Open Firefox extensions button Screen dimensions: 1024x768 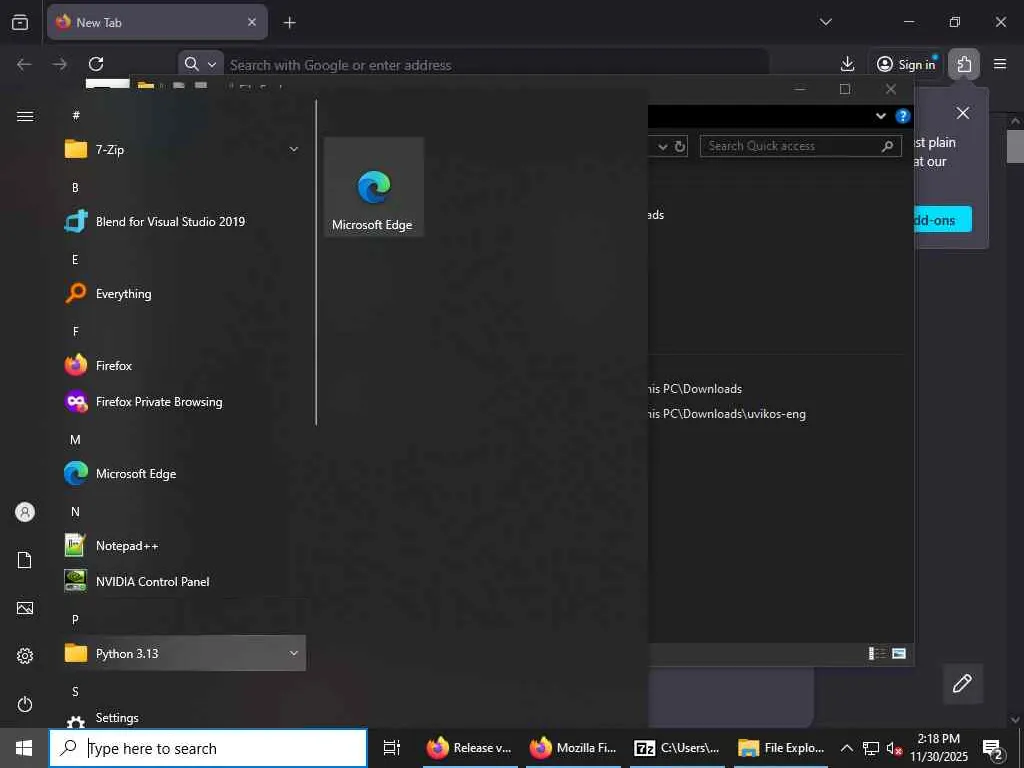pyautogui.click(x=964, y=64)
